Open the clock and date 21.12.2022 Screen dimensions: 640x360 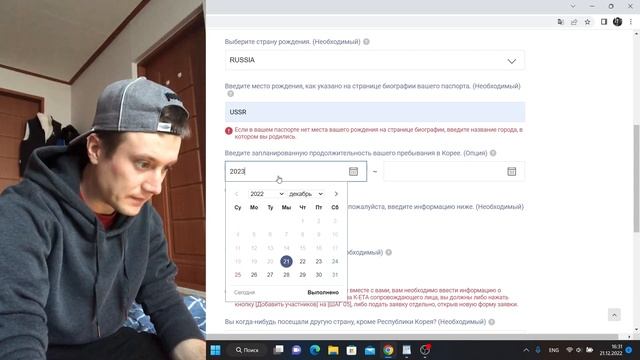611,350
